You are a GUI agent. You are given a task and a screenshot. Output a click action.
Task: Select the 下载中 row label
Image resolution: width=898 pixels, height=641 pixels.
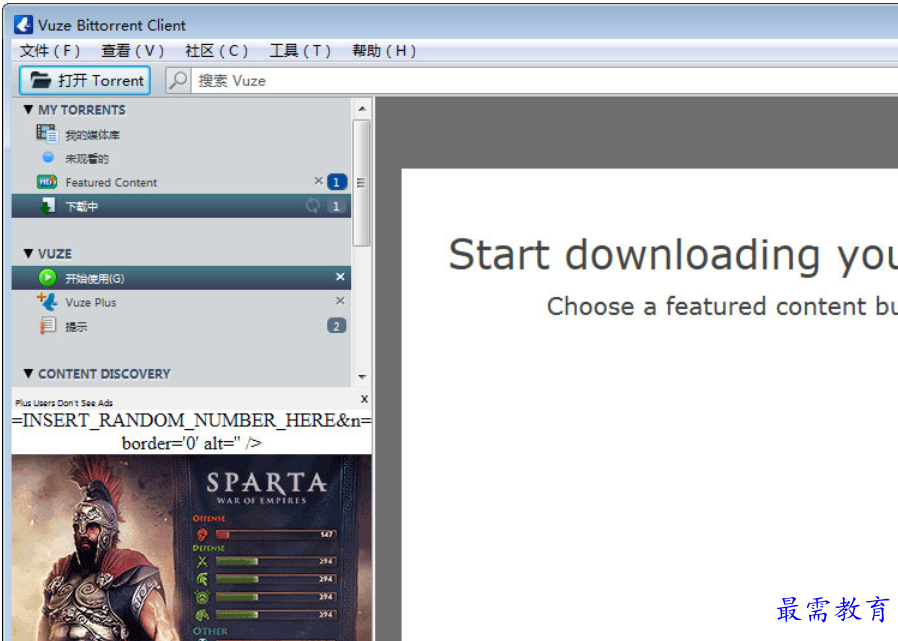coord(81,207)
